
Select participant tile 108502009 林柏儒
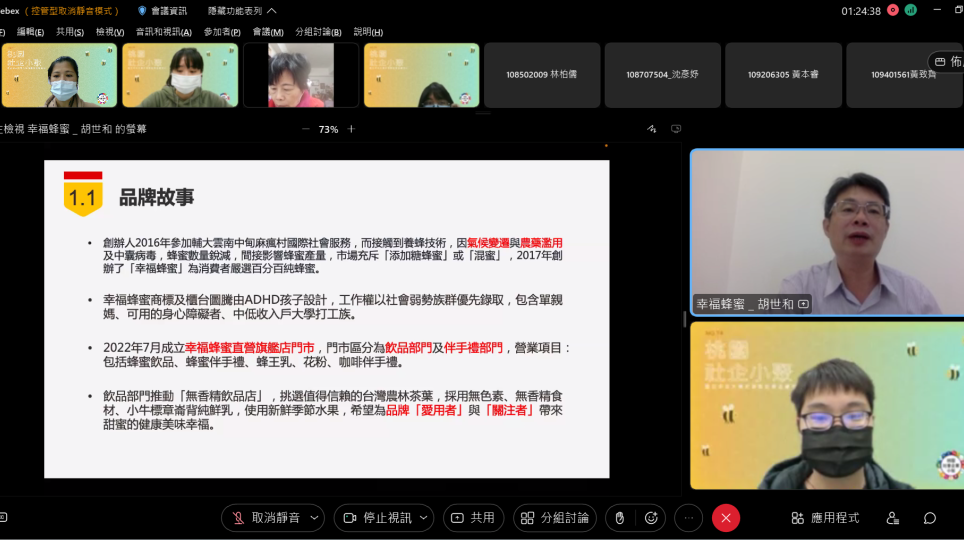click(542, 75)
